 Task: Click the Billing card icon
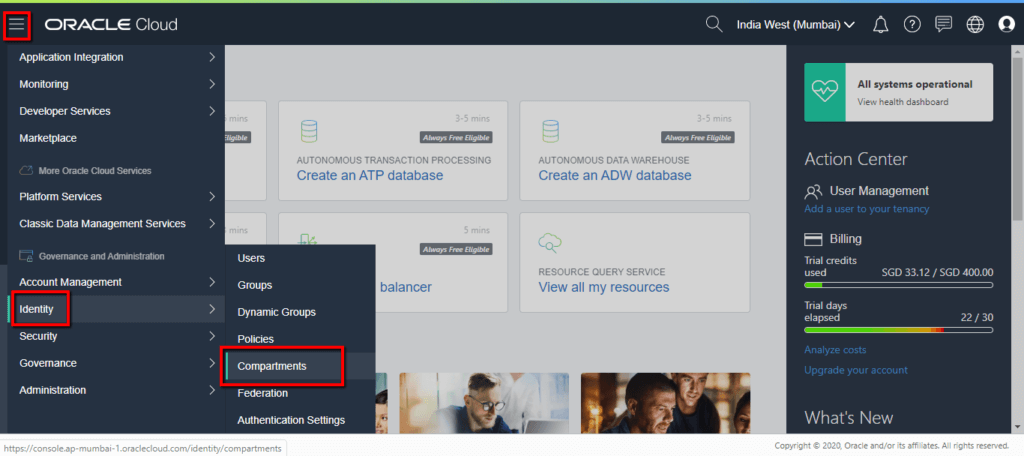pos(813,239)
